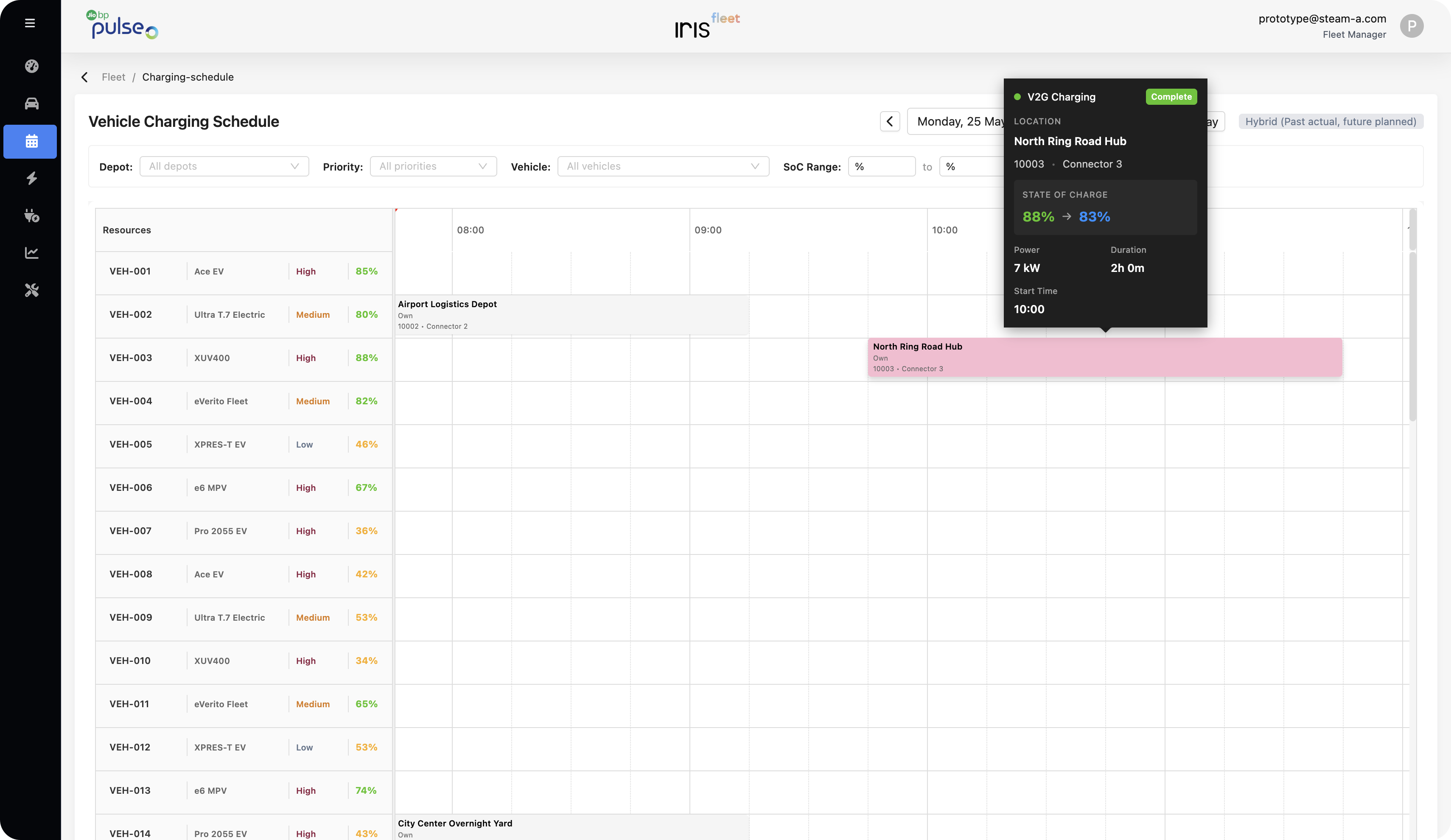
Task: Click the 10:00 time header
Action: pos(944,230)
